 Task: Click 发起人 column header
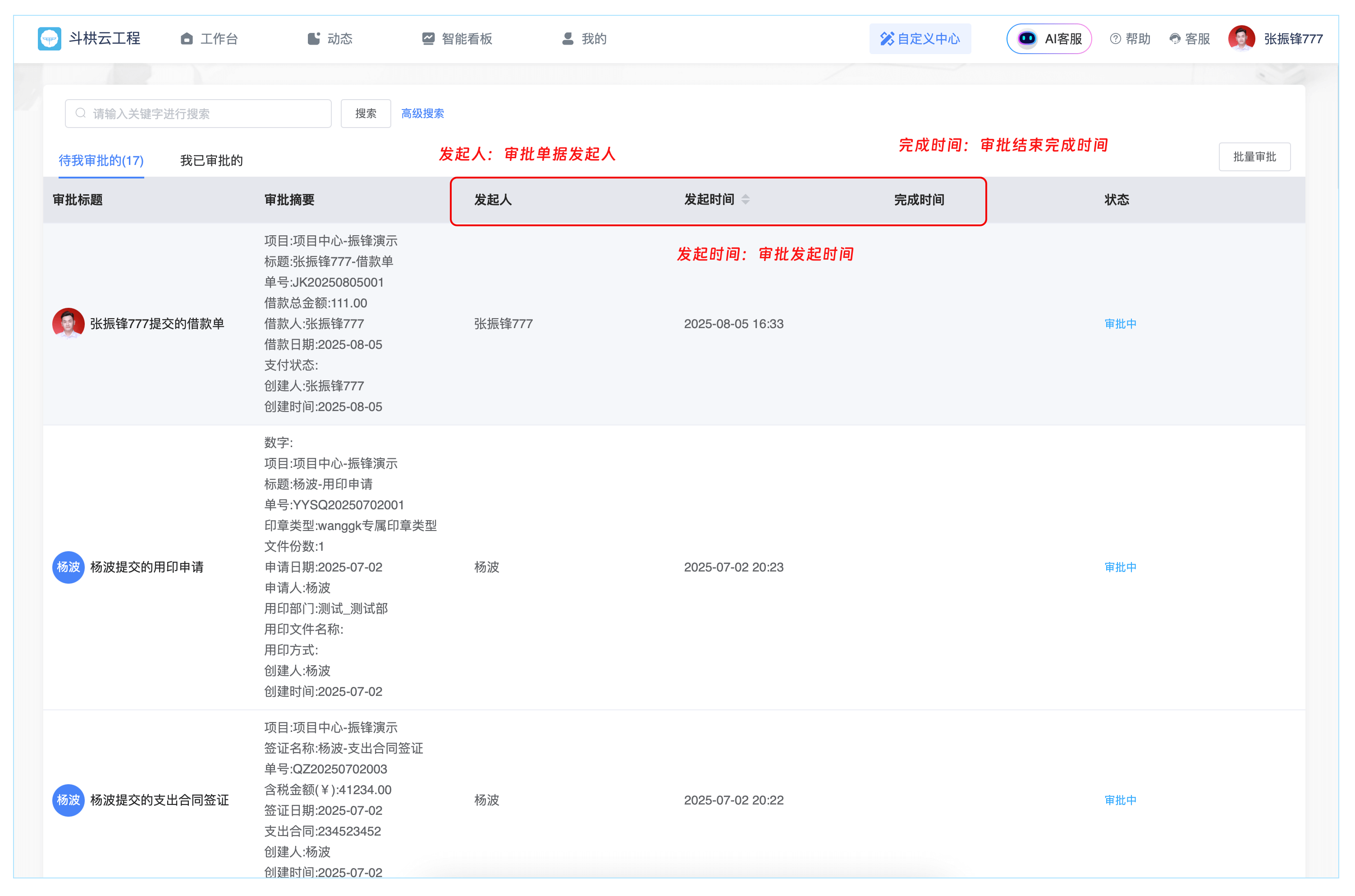coord(493,199)
